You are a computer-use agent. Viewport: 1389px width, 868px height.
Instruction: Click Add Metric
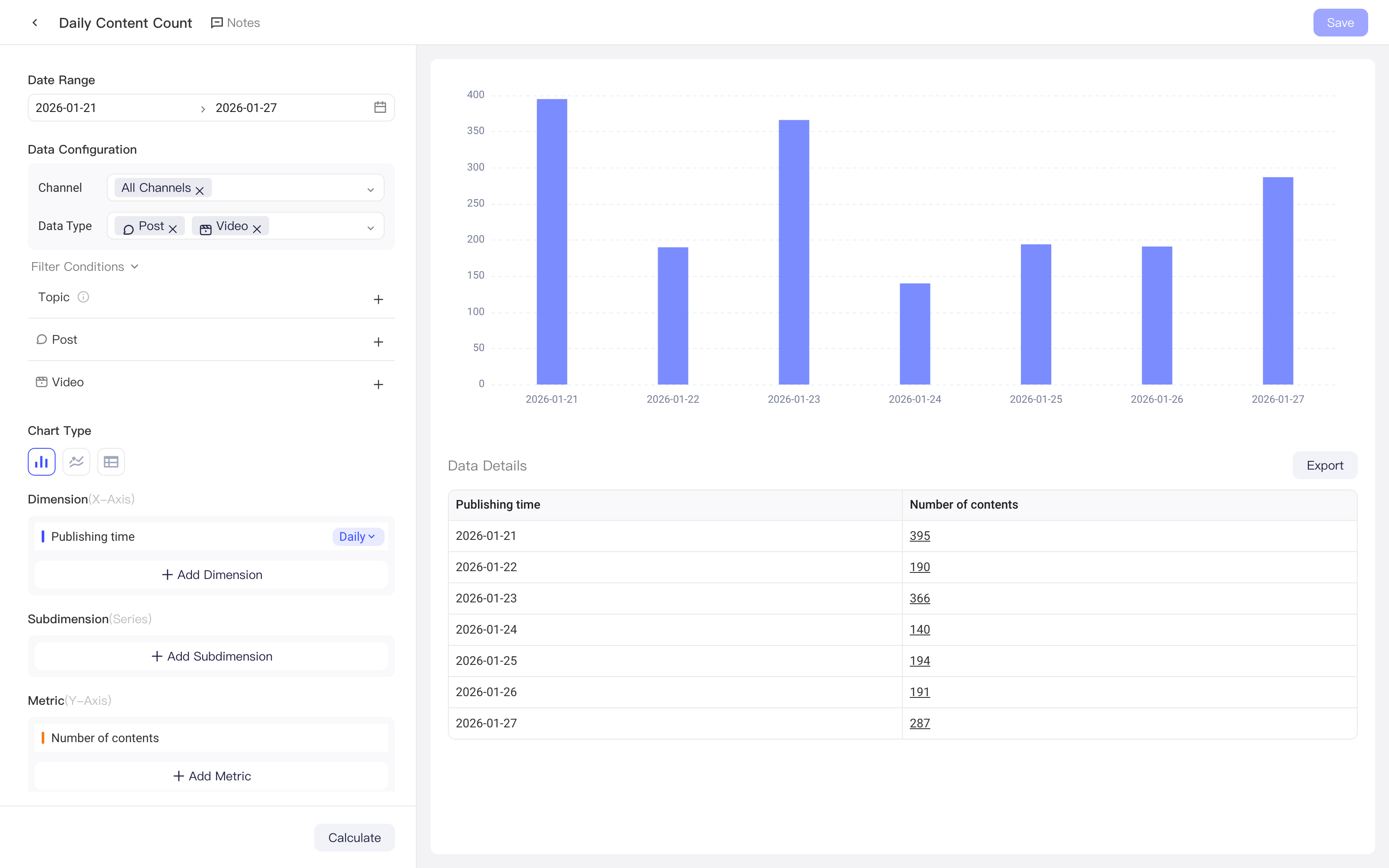point(211,776)
